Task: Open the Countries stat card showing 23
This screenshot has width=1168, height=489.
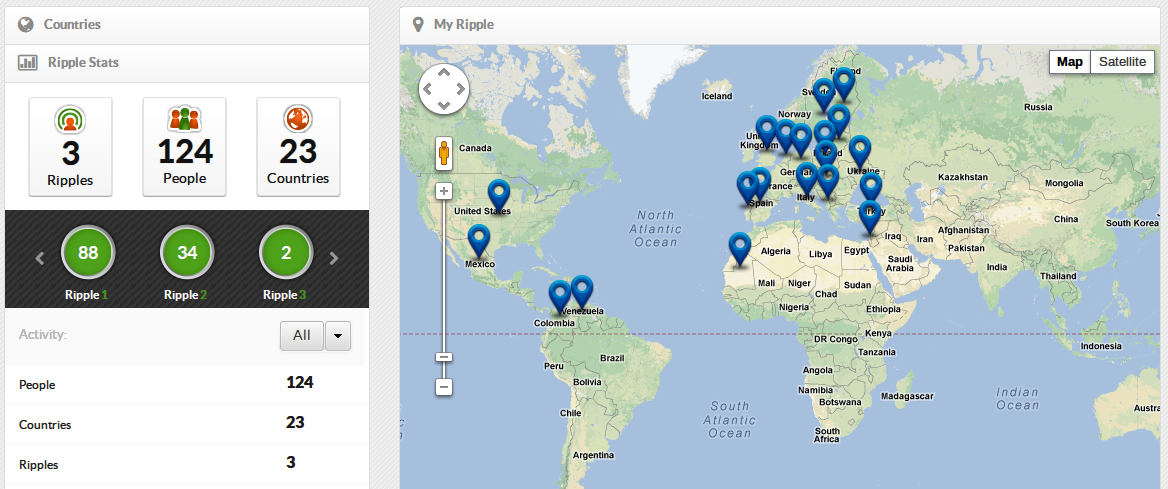Action: 298,147
